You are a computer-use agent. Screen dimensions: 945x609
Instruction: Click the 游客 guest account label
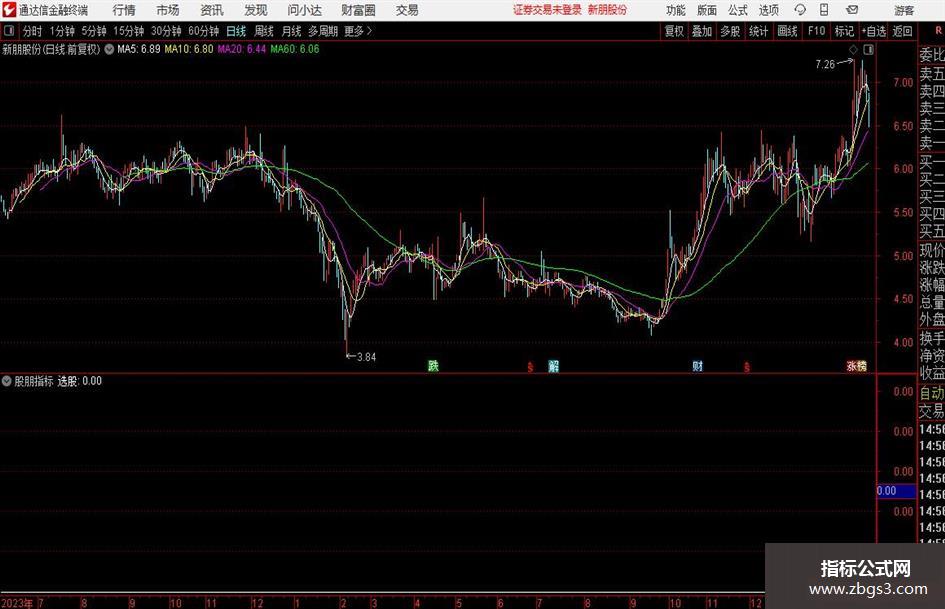click(x=903, y=10)
